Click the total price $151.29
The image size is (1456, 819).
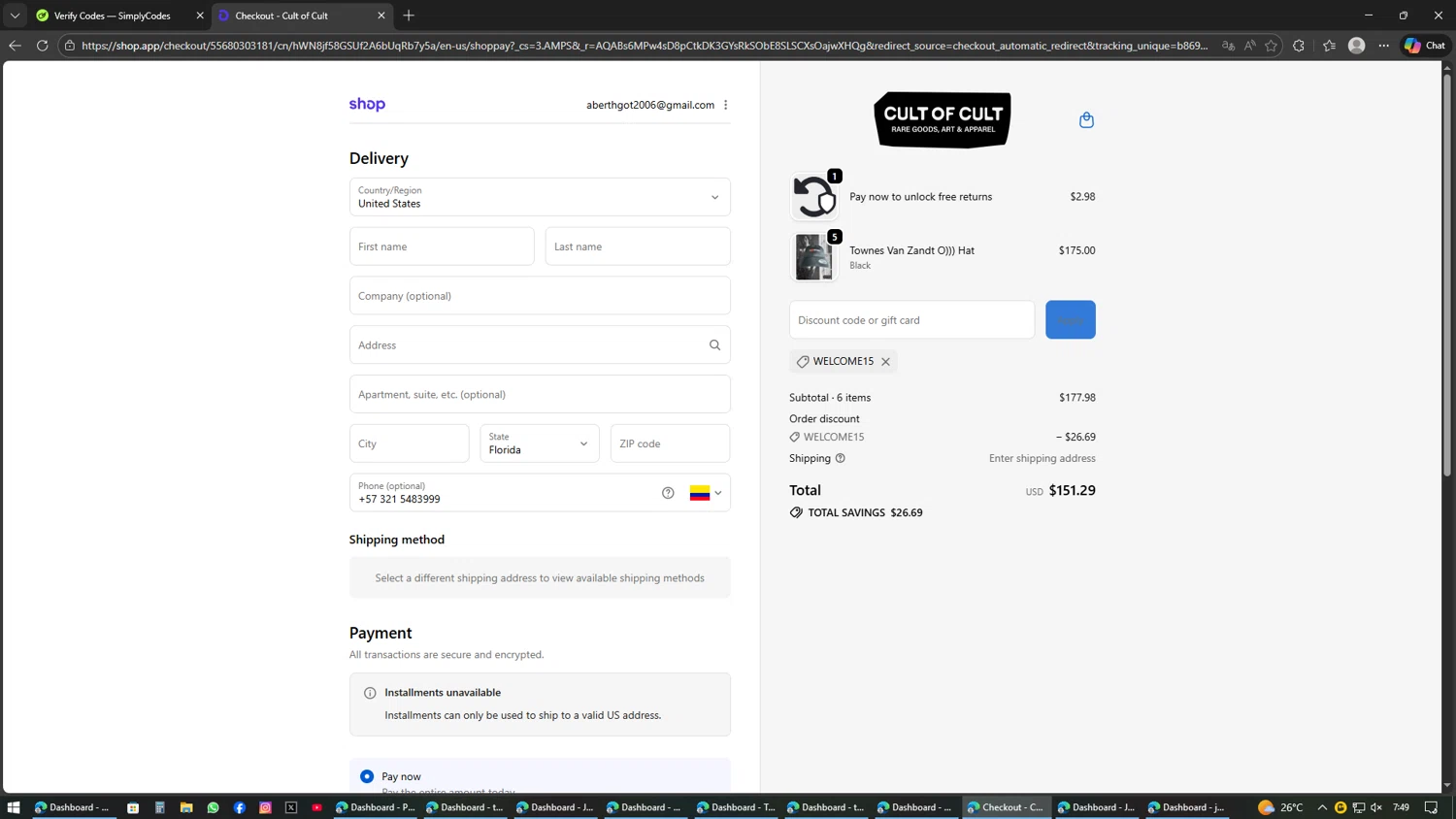point(1072,491)
